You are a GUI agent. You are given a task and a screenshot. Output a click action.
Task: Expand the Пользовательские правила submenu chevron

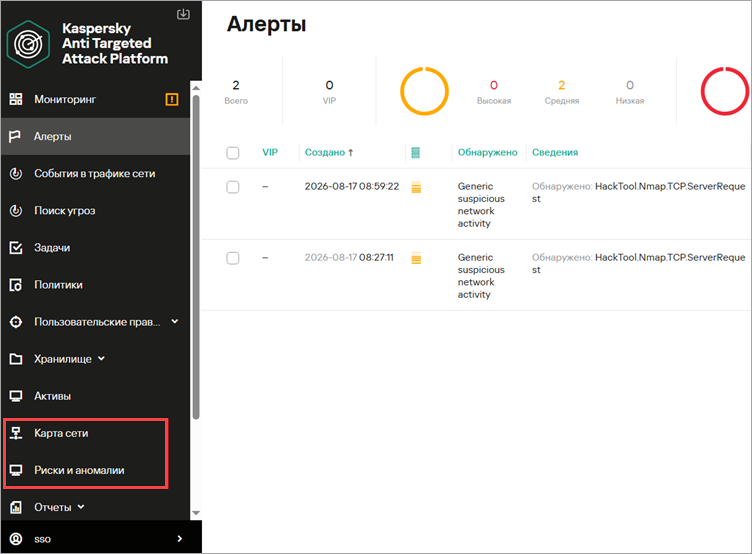(175, 321)
